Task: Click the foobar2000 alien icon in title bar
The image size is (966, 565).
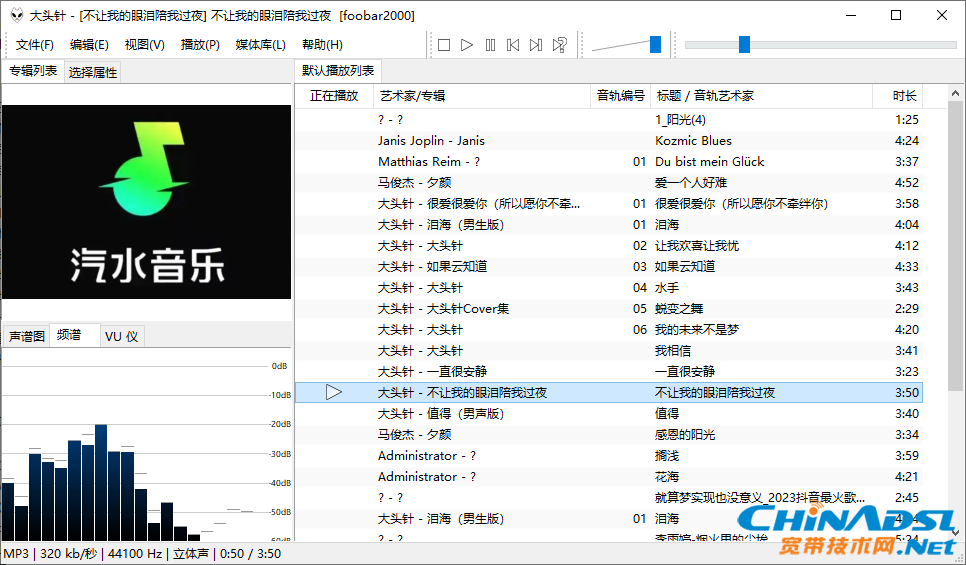Action: (14, 15)
